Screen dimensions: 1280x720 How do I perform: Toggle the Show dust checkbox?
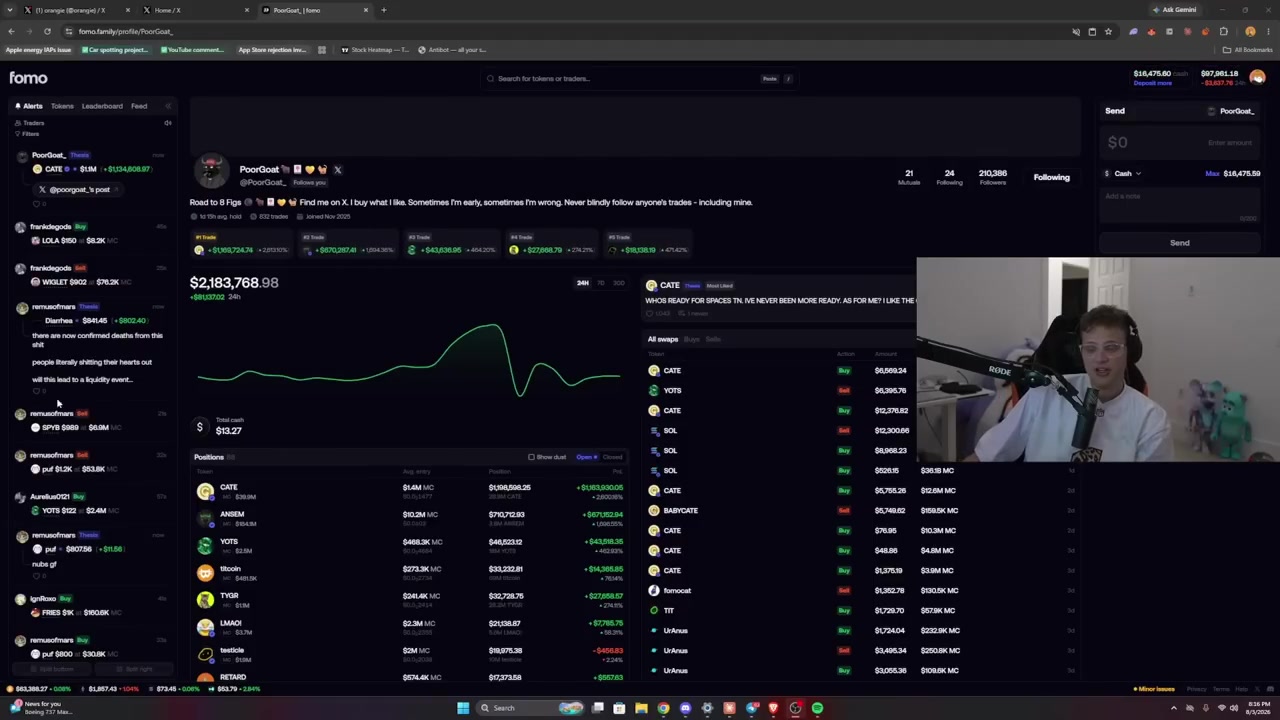tap(531, 457)
